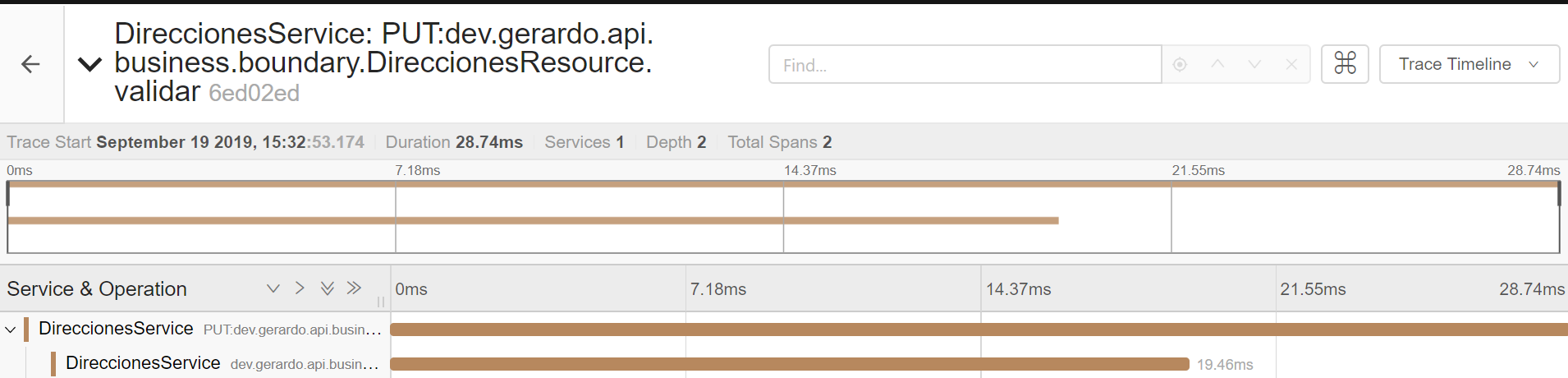Viewport: 1568px width, 378px height.
Task: Click the 19.46ms child span bar
Action: pos(789,364)
